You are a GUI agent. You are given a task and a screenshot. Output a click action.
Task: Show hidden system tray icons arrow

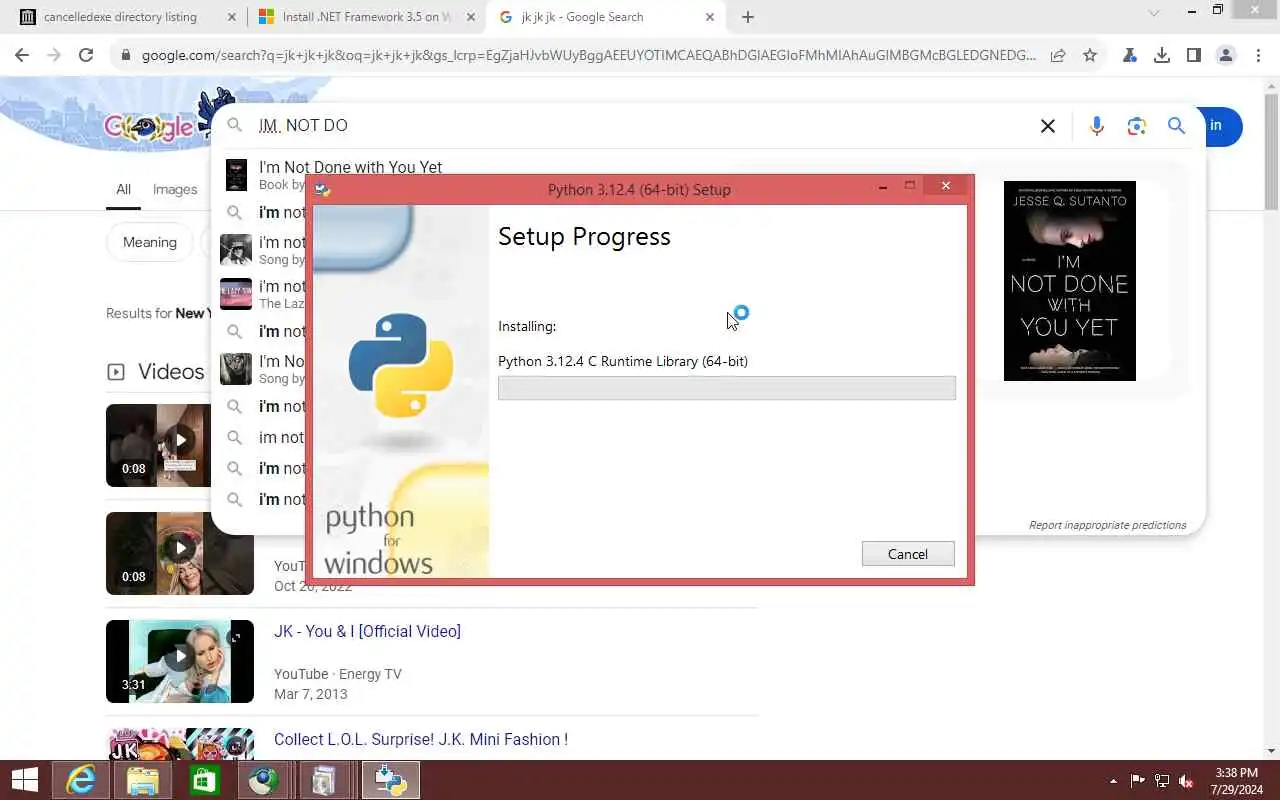(x=1113, y=781)
